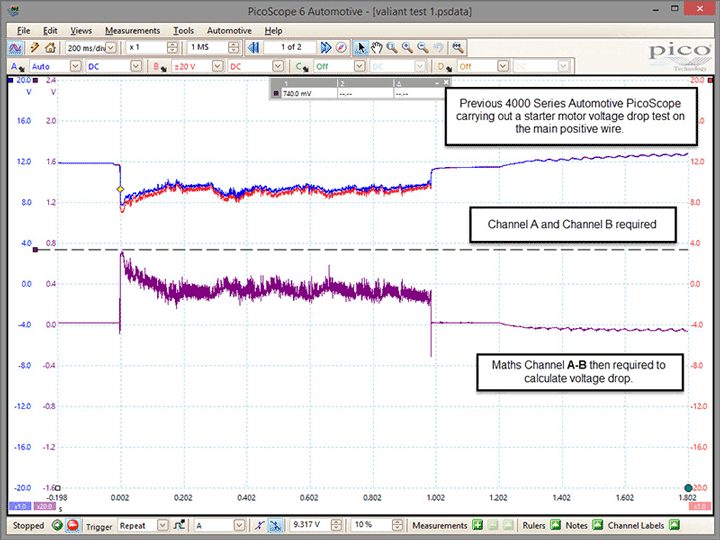Adjust pre-trigger 10 % stepper
Screen dimensions: 720x540
point(397,525)
